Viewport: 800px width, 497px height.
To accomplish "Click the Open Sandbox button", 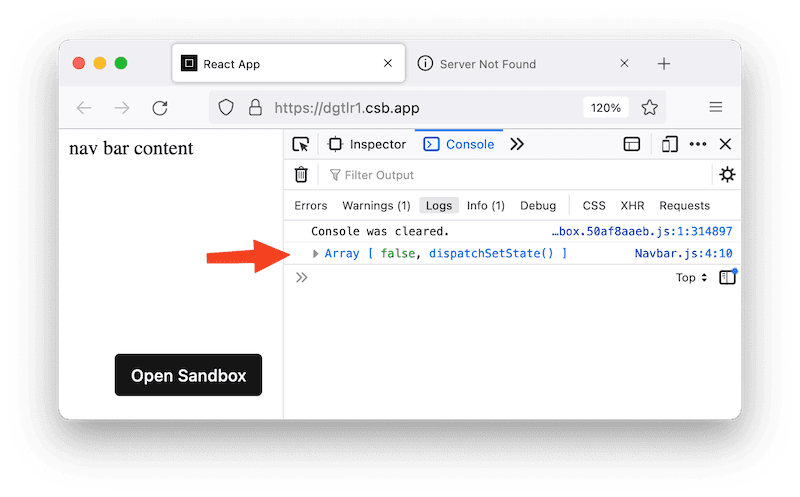I will pyautogui.click(x=188, y=376).
